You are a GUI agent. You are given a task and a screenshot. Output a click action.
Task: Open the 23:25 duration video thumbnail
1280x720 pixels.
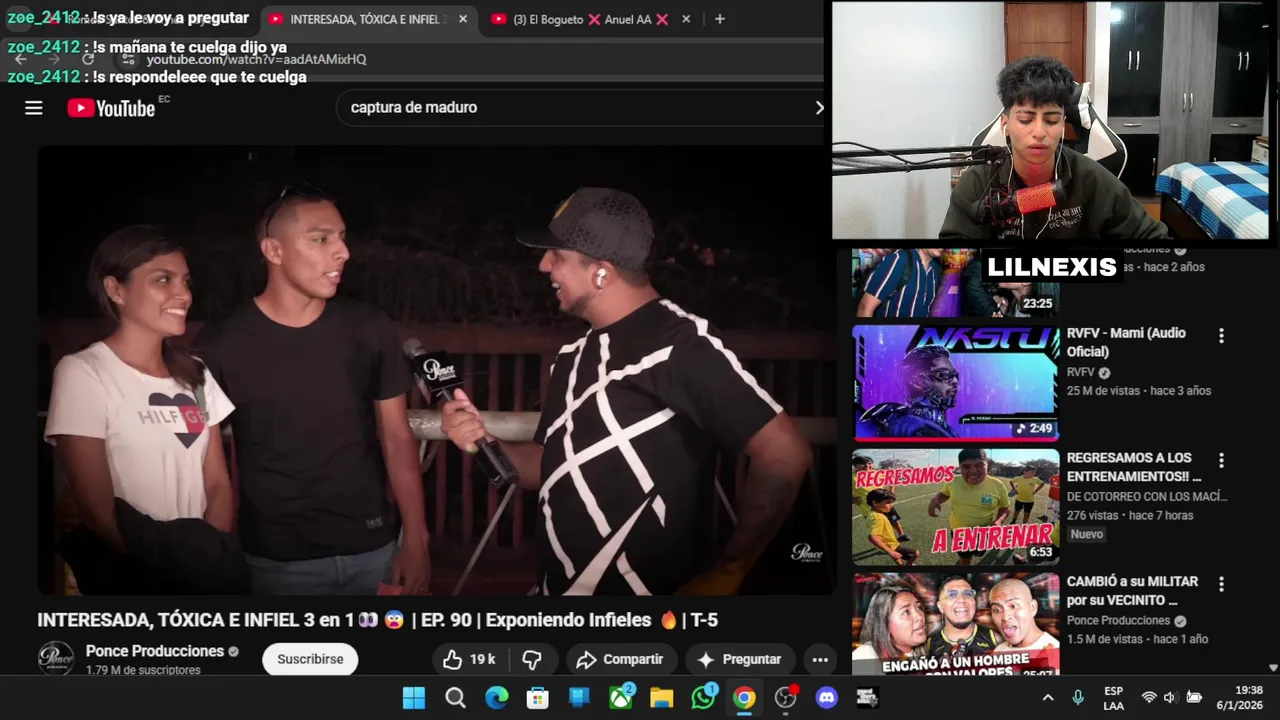point(955,282)
